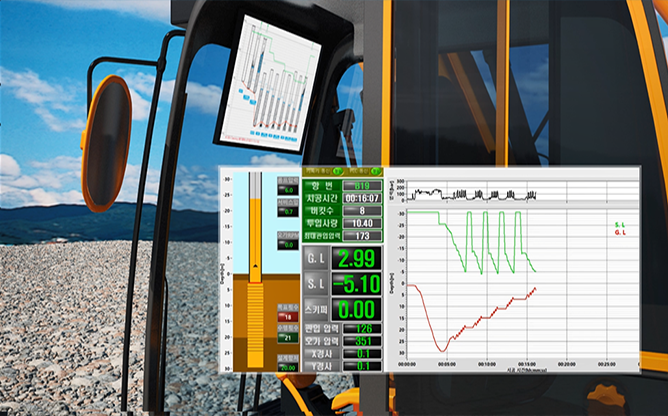The image size is (668, 416).
Task: Click the red counter showing 18
Action: click(288, 317)
